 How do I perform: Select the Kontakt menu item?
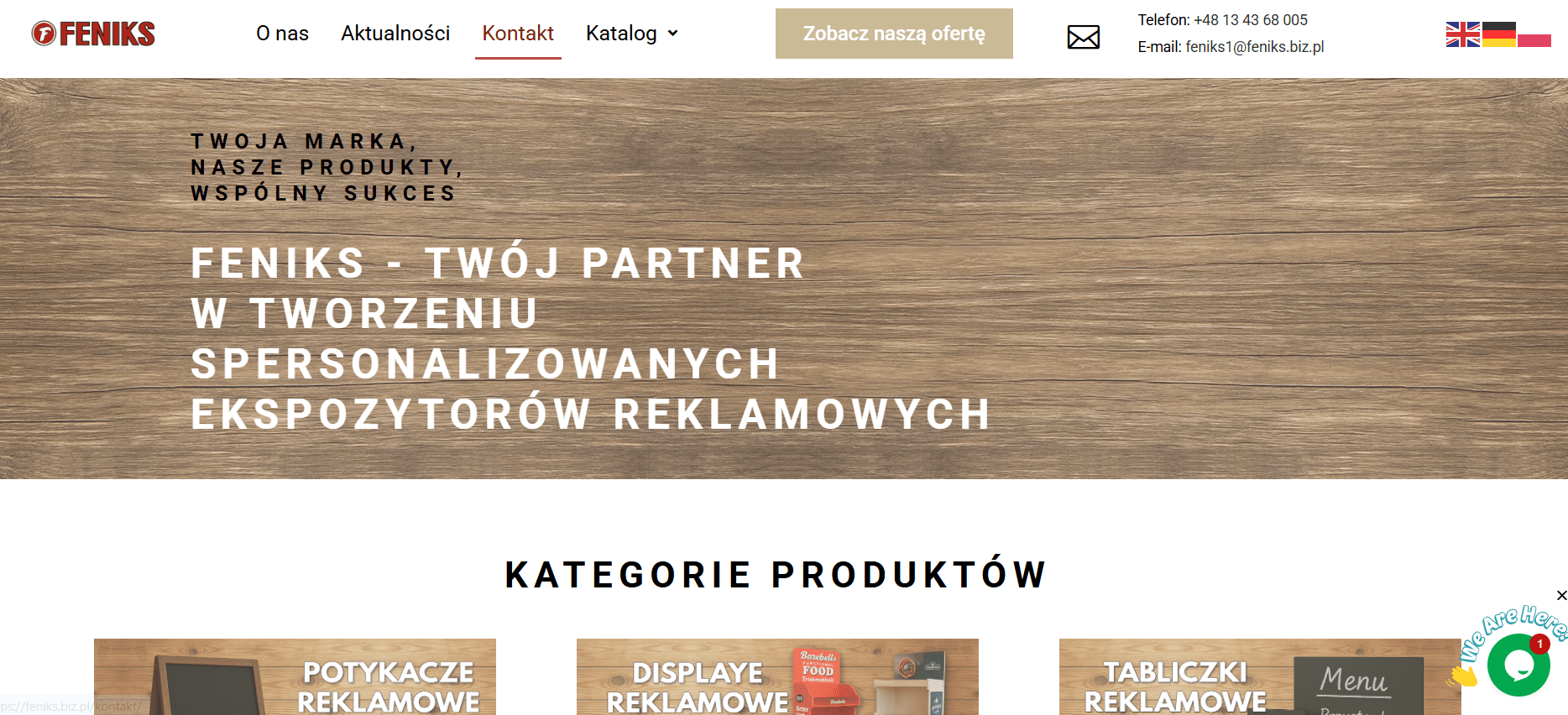[x=518, y=34]
